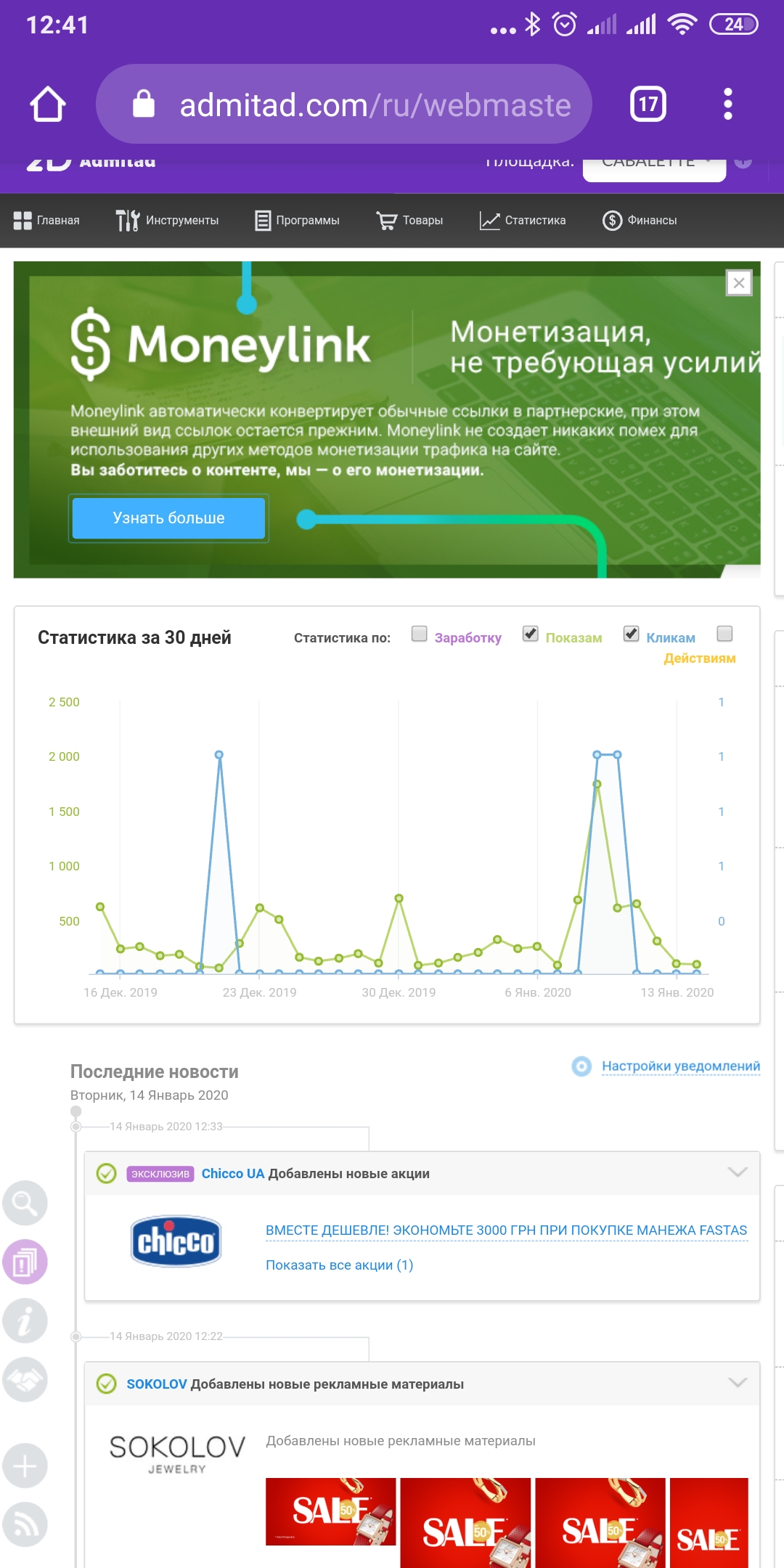This screenshot has width=784, height=1568.
Task: Click the blue clicks peak near 23 Дек. 2019
Action: coord(219,755)
